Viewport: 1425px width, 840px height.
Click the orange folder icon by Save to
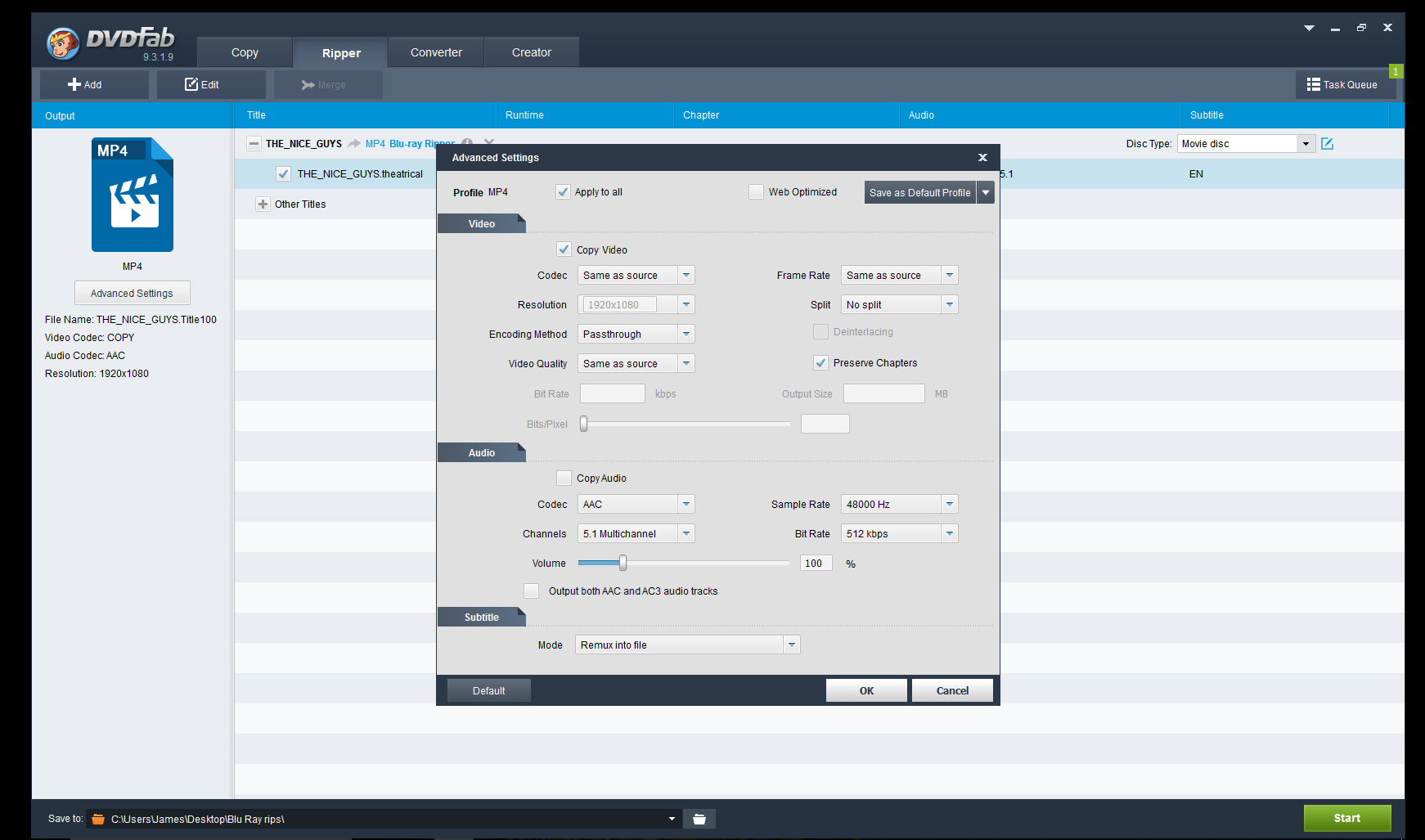(x=98, y=819)
